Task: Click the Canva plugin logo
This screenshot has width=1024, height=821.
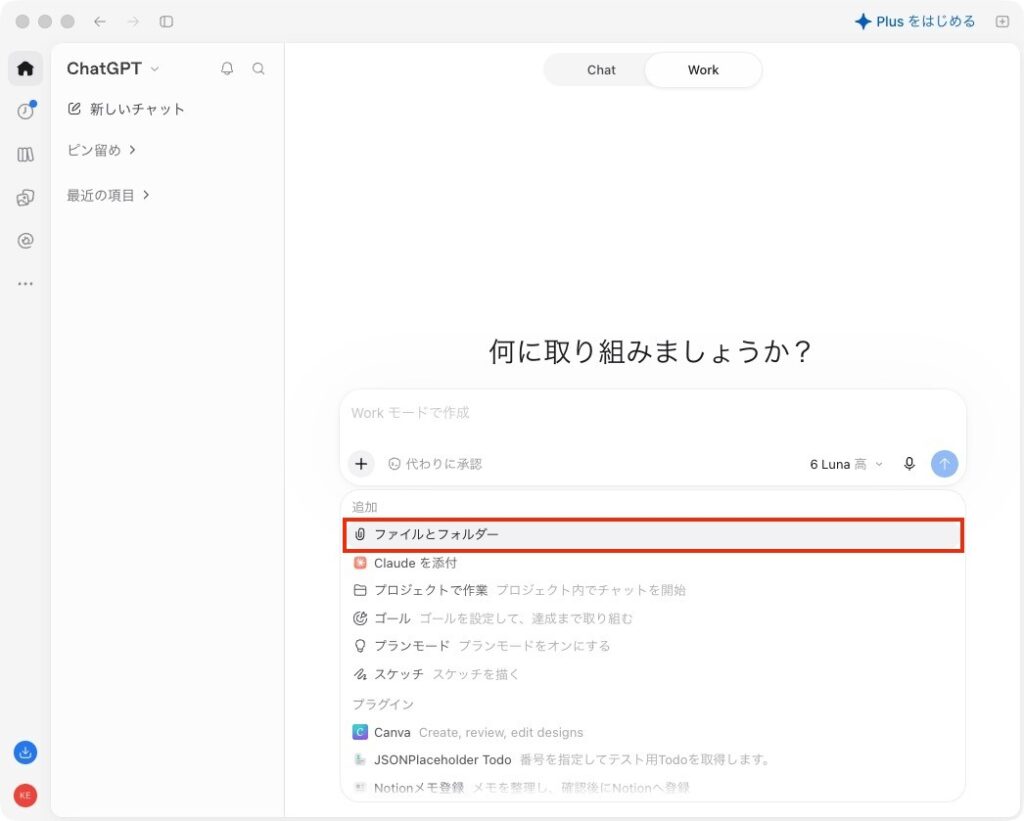Action: pos(360,732)
